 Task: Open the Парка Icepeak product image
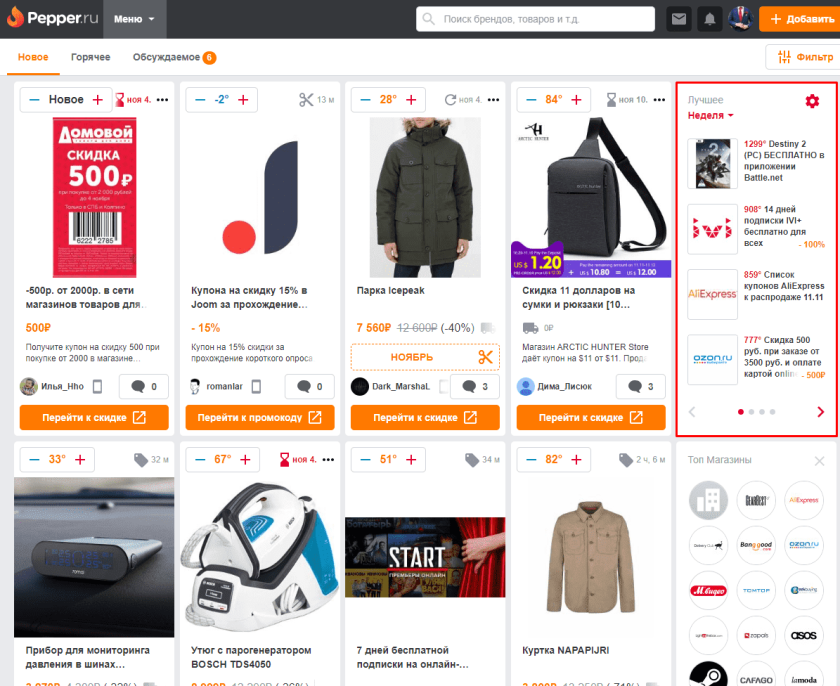pyautogui.click(x=425, y=198)
